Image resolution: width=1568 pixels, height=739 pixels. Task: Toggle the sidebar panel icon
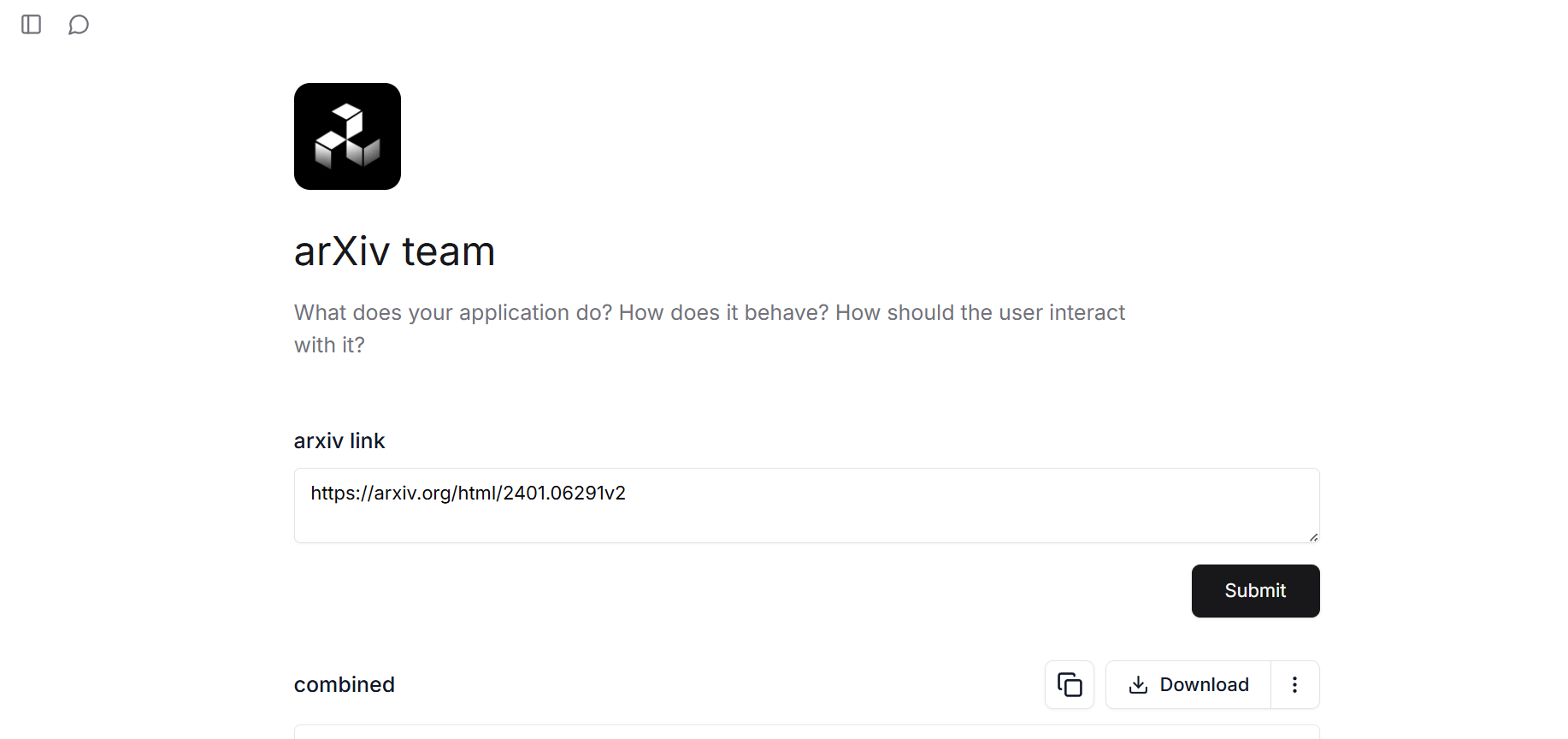[32, 25]
